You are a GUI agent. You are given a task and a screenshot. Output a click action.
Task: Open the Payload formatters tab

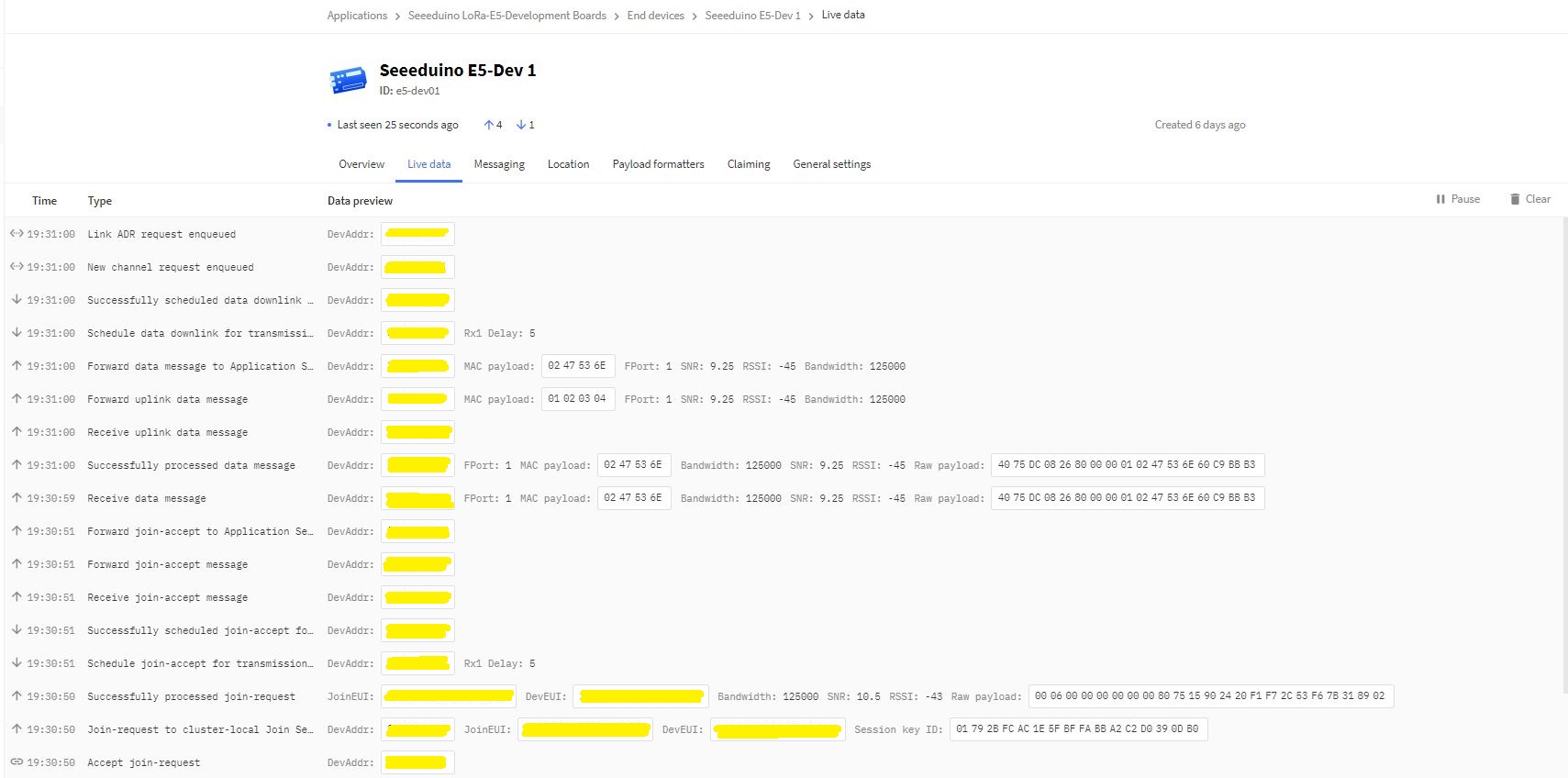point(658,164)
